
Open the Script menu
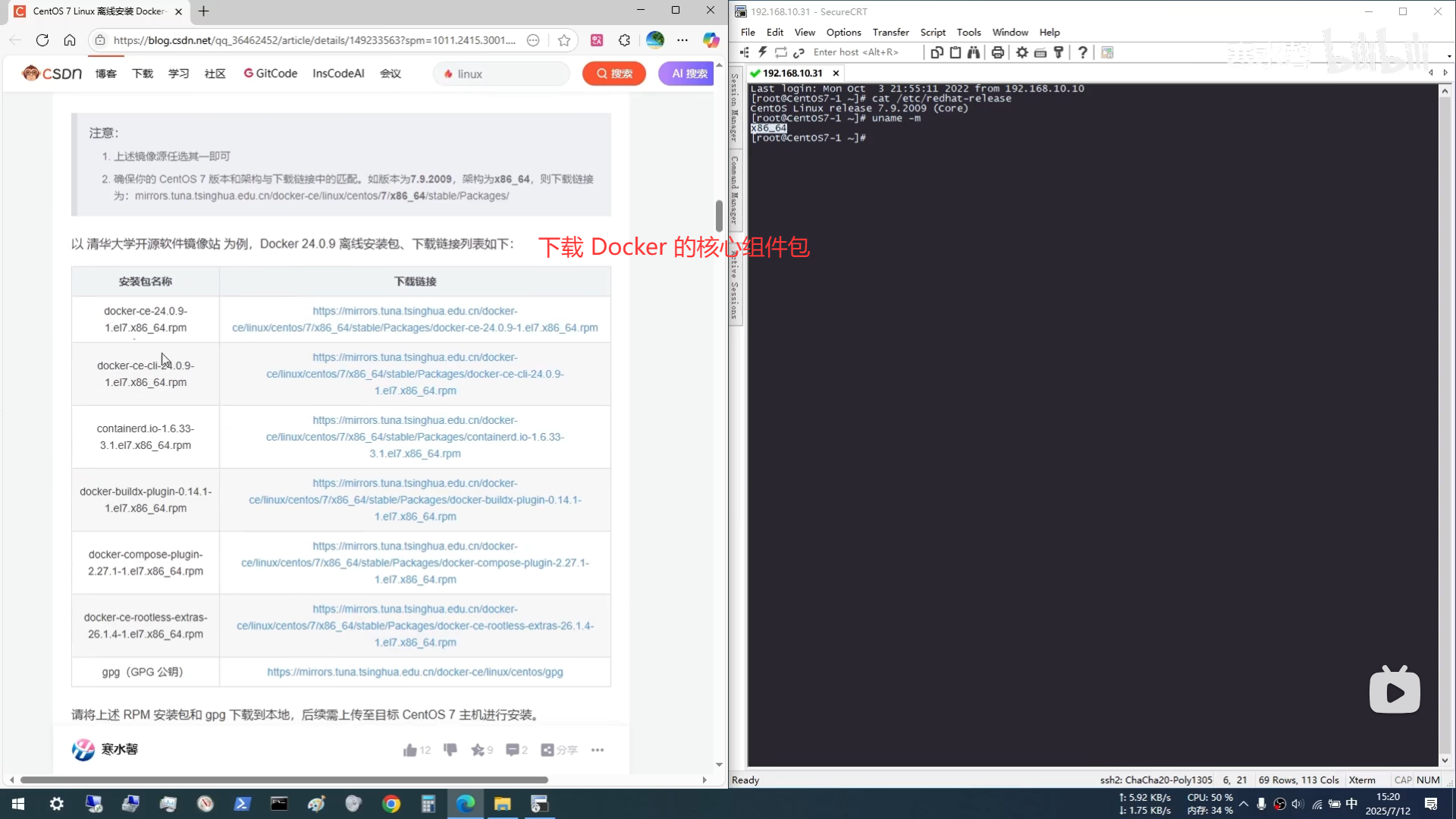[932, 32]
